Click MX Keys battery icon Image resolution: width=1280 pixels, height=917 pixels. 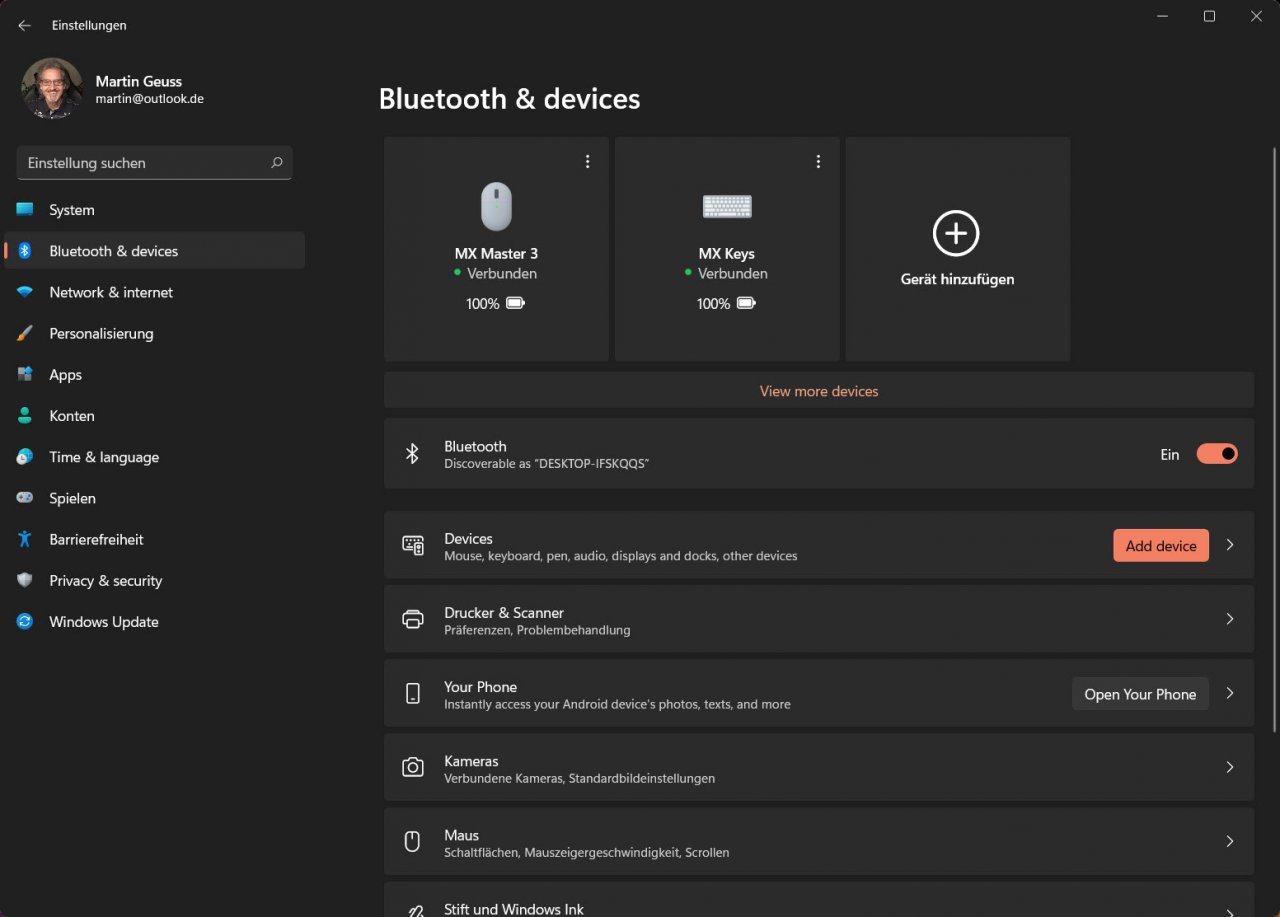746,303
